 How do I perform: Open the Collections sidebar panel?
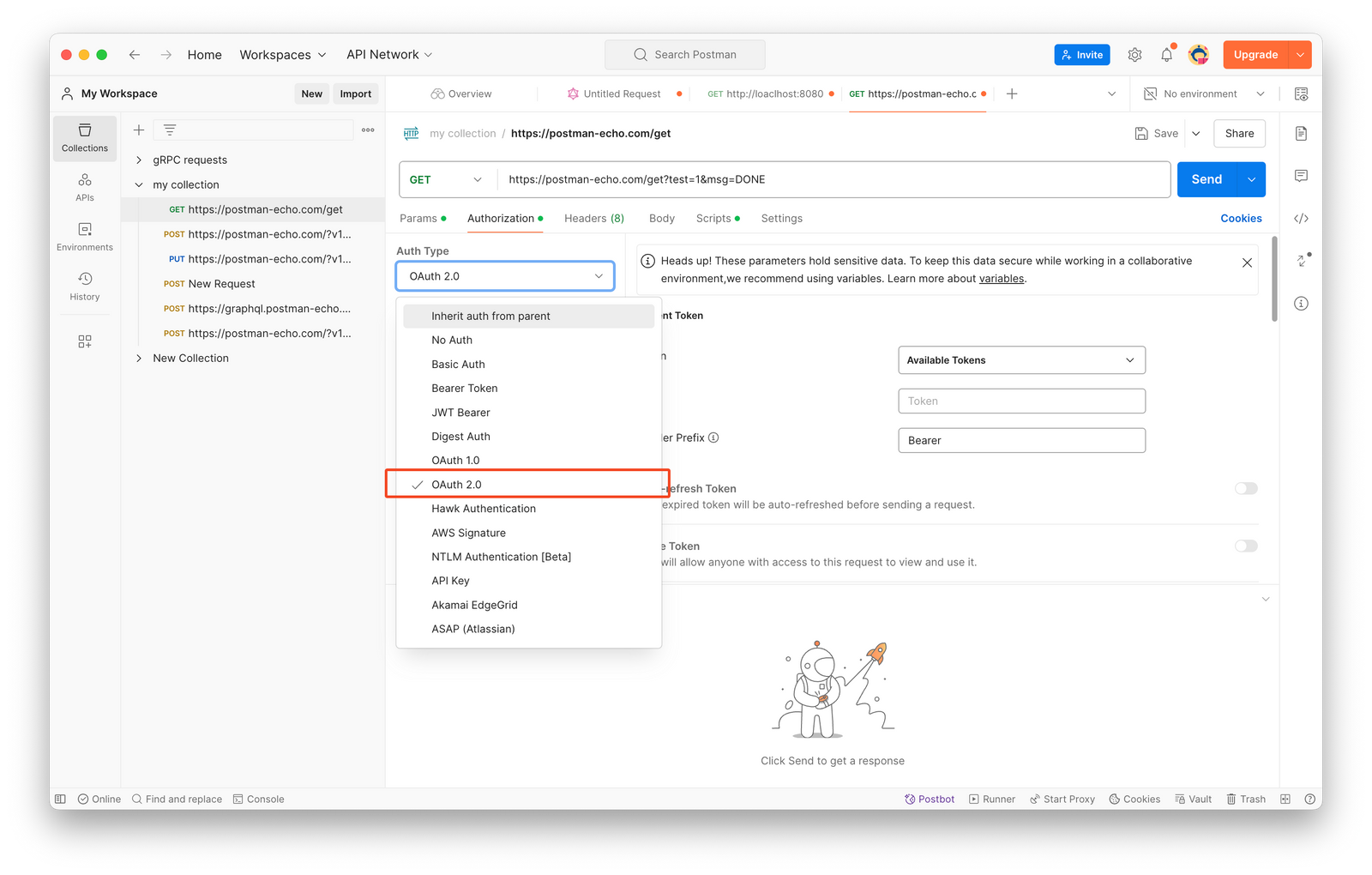[x=85, y=138]
